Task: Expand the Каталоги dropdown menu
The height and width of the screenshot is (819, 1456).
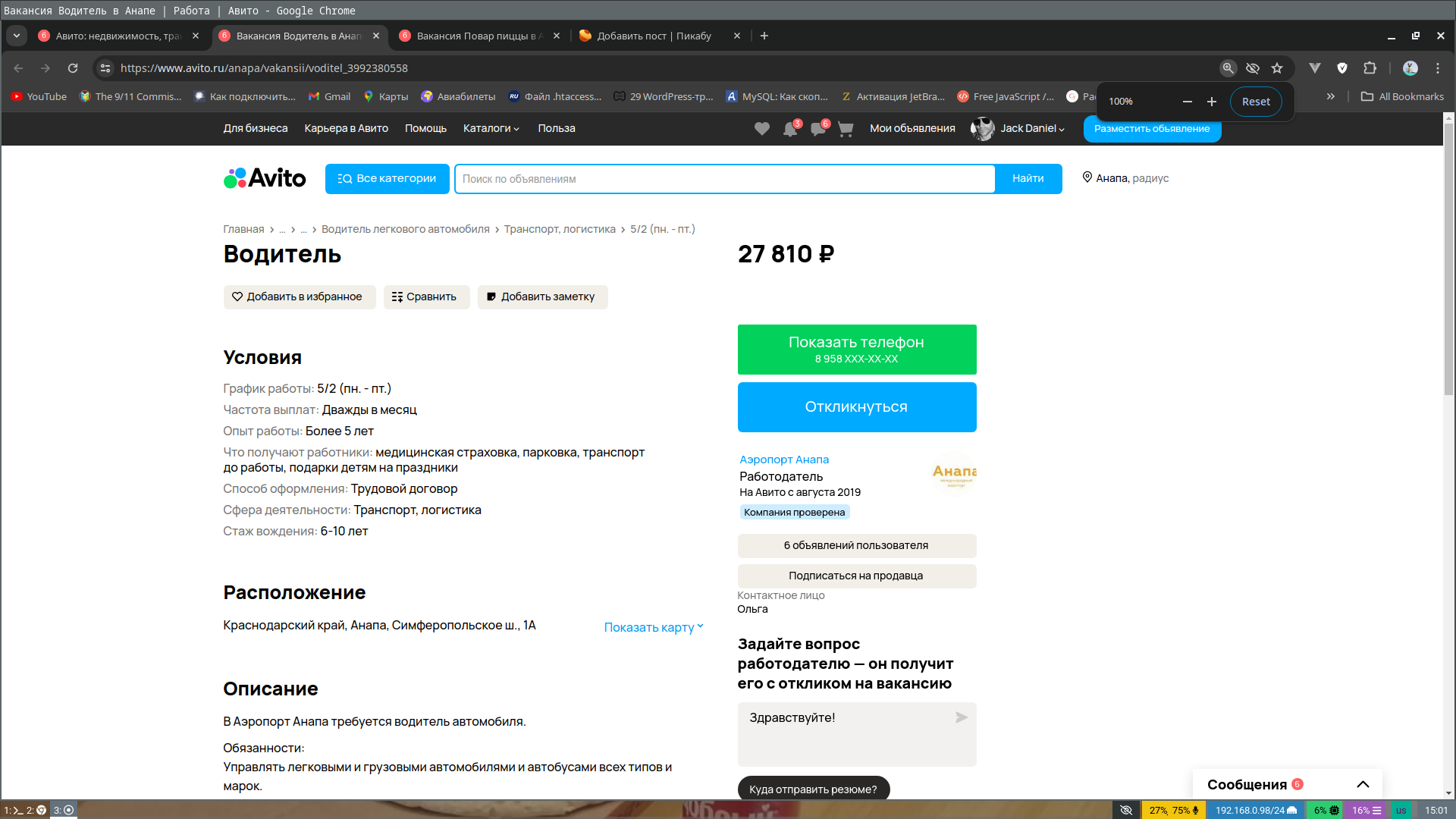Action: 491,128
